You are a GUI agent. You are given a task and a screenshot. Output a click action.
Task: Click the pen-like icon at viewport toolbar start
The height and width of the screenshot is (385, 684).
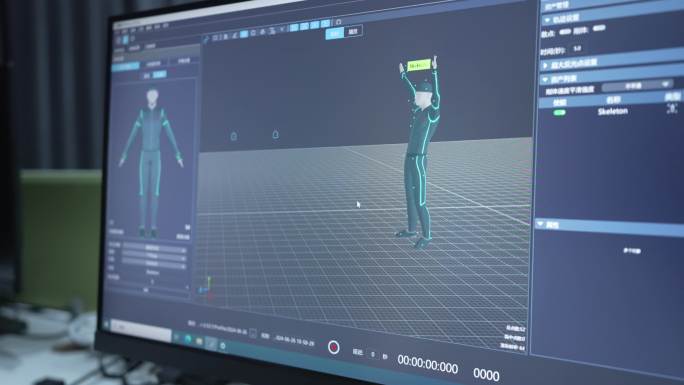tap(206, 39)
